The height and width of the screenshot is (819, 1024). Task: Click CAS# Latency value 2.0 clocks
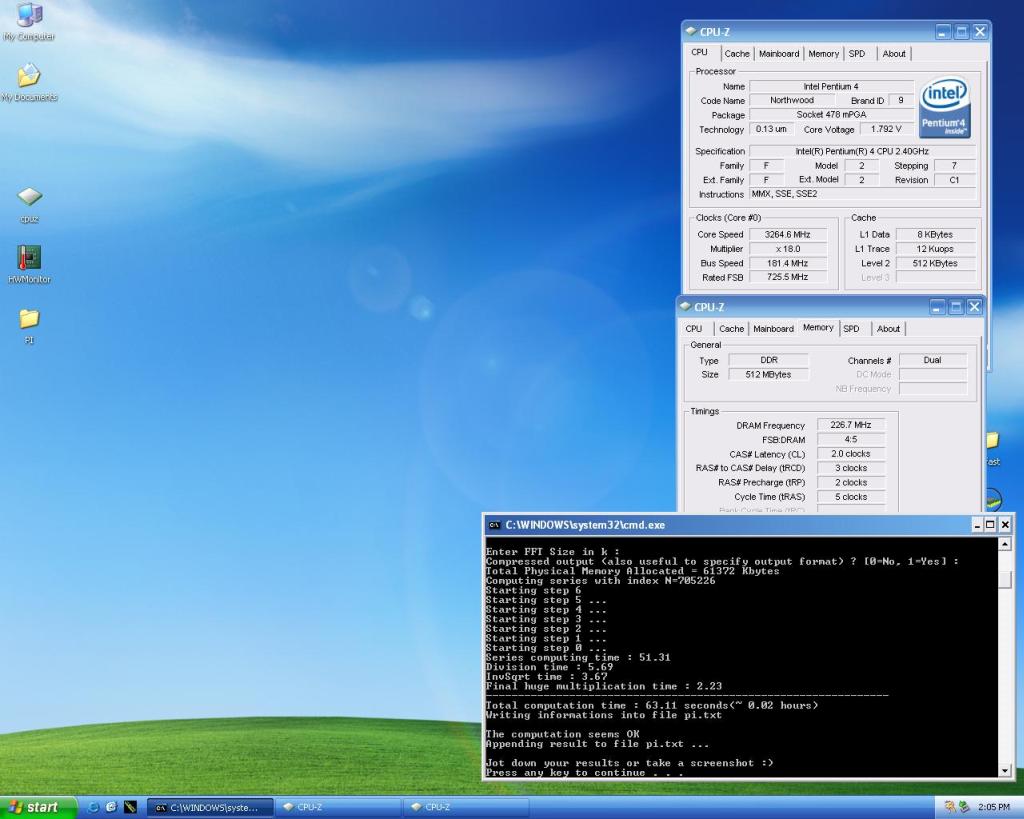click(851, 454)
